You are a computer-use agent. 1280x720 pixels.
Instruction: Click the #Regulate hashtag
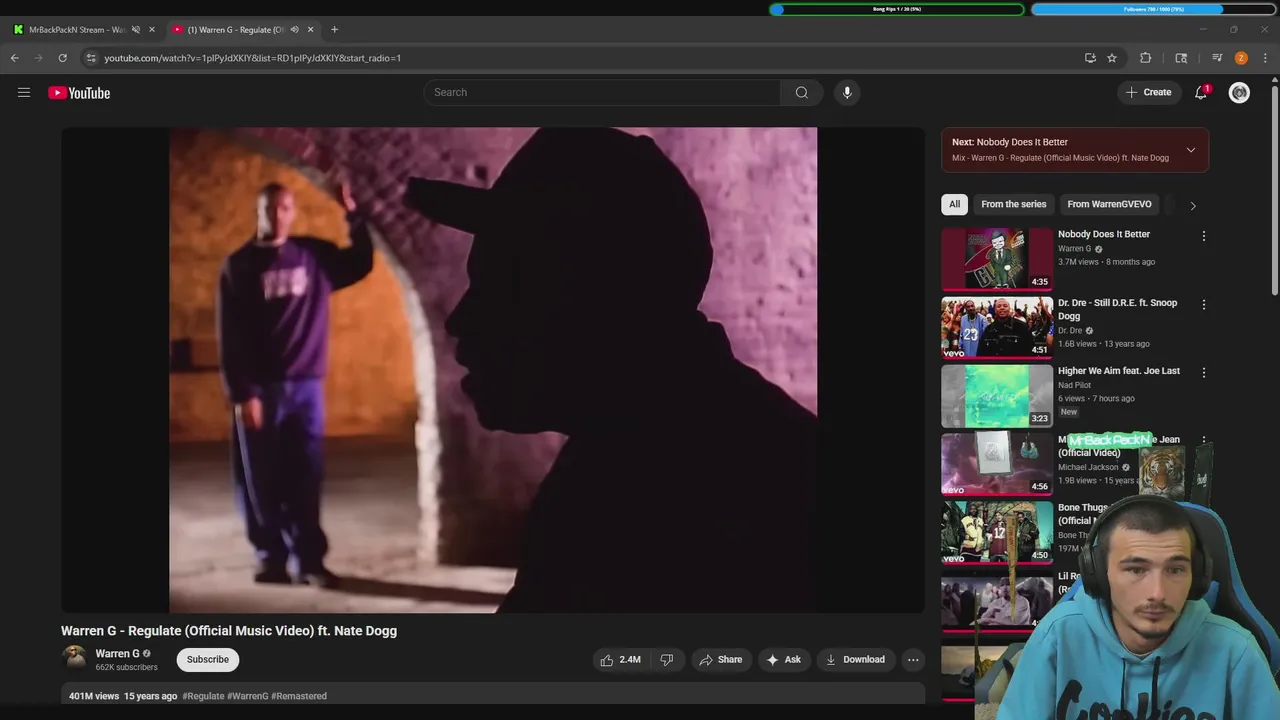203,696
